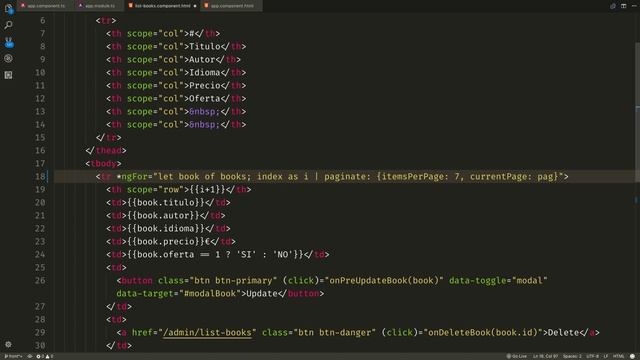Click the &nbsp; entity on line 13
Viewport: 640px width, 360px height.
click(x=204, y=111)
